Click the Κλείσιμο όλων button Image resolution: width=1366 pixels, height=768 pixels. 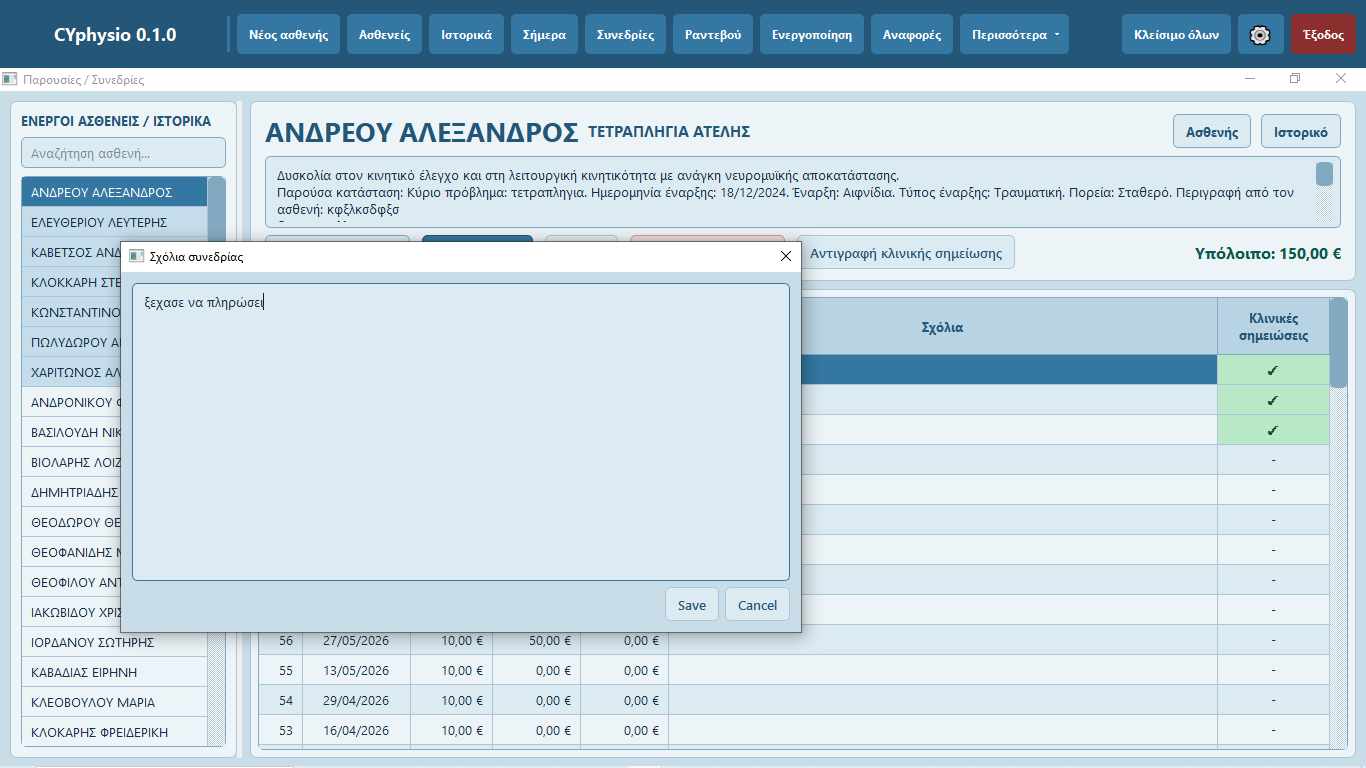[1176, 34]
